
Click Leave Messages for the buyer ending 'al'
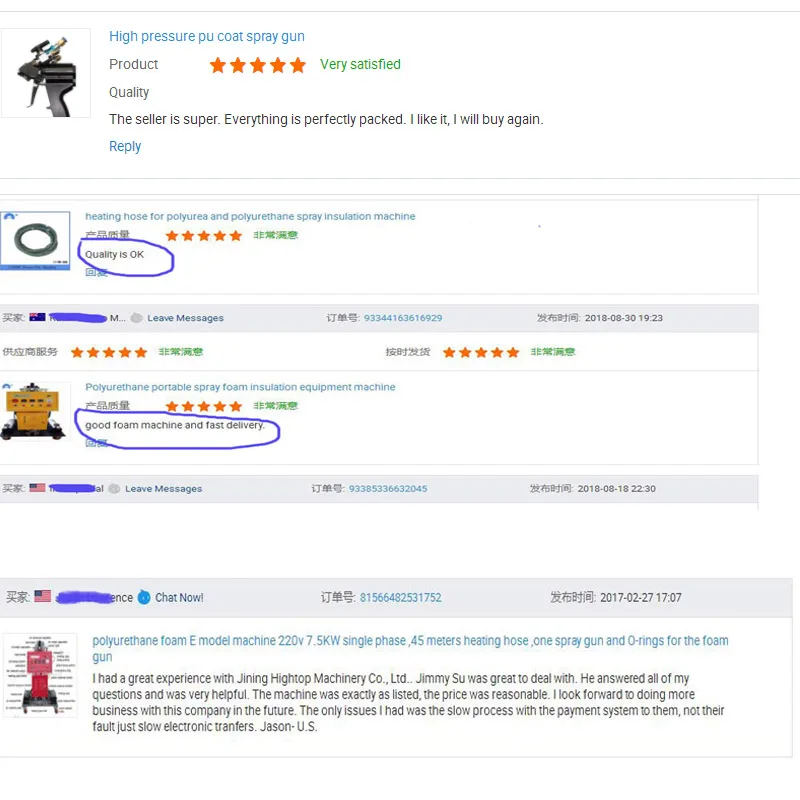[x=163, y=489]
